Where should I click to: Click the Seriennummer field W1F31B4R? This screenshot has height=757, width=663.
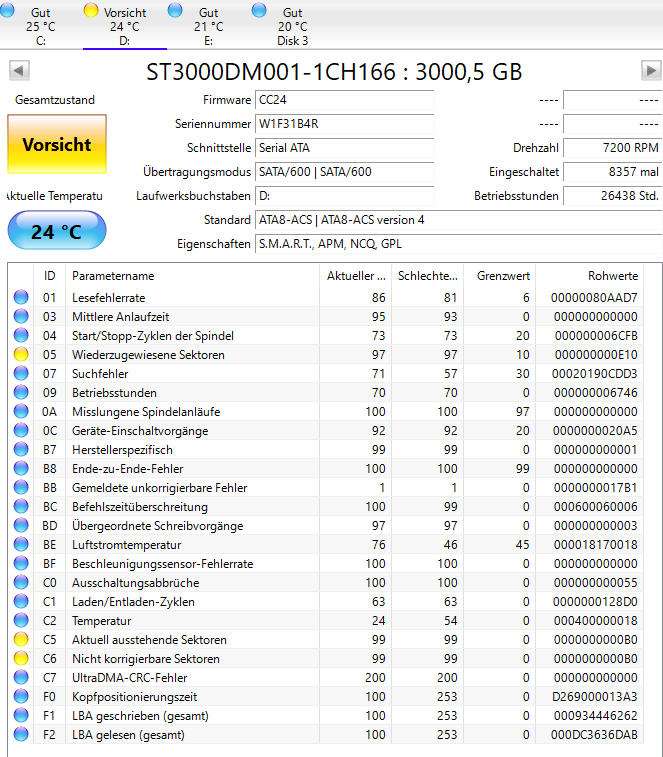pos(344,124)
